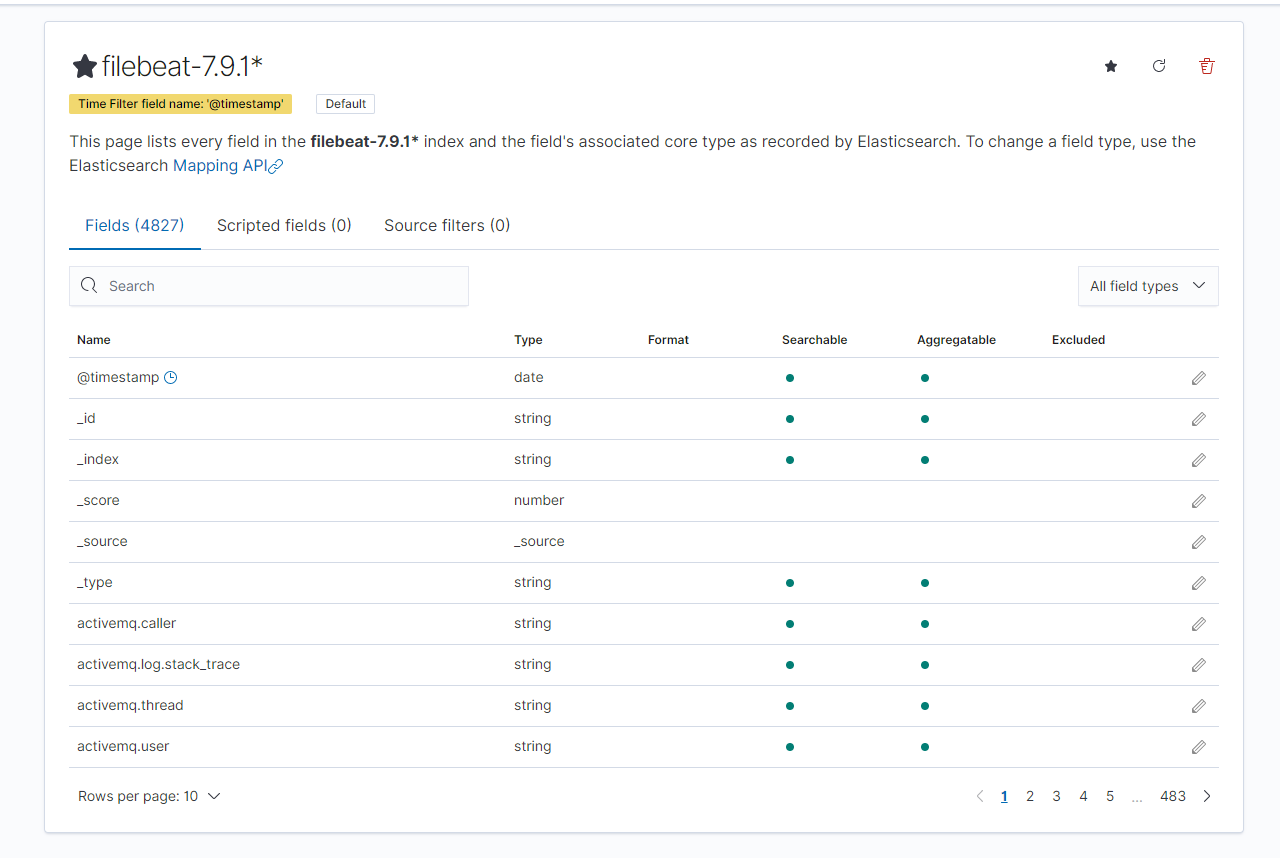Refresh the index pattern field list

[x=1159, y=66]
